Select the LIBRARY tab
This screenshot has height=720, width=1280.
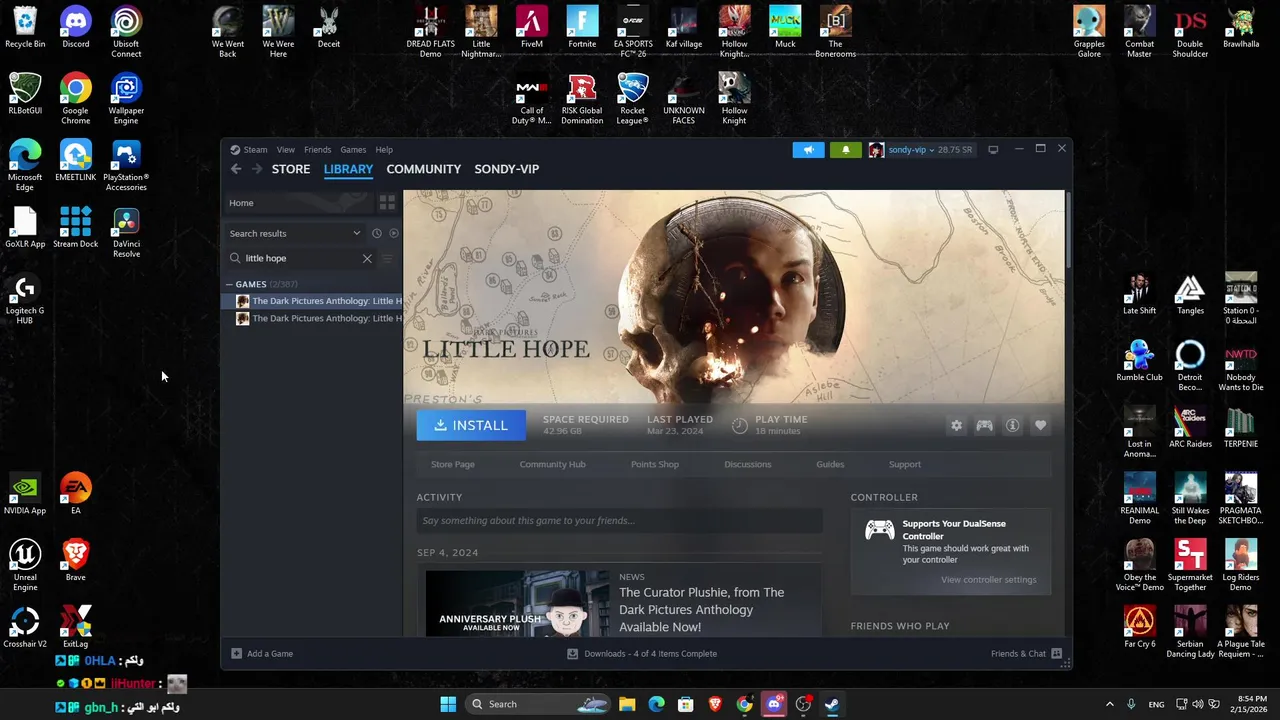click(x=348, y=169)
